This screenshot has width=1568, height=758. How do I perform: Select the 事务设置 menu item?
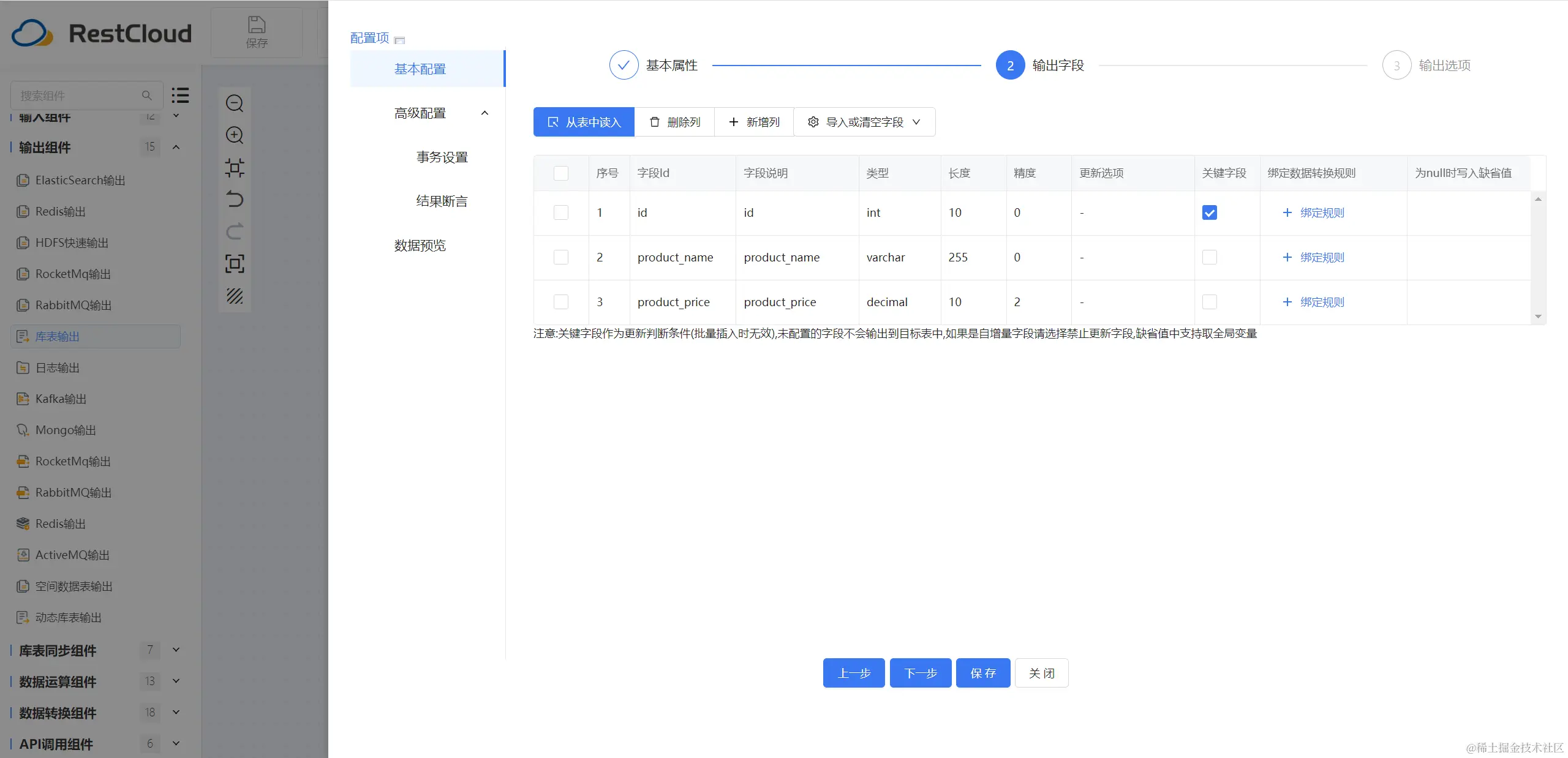[442, 157]
